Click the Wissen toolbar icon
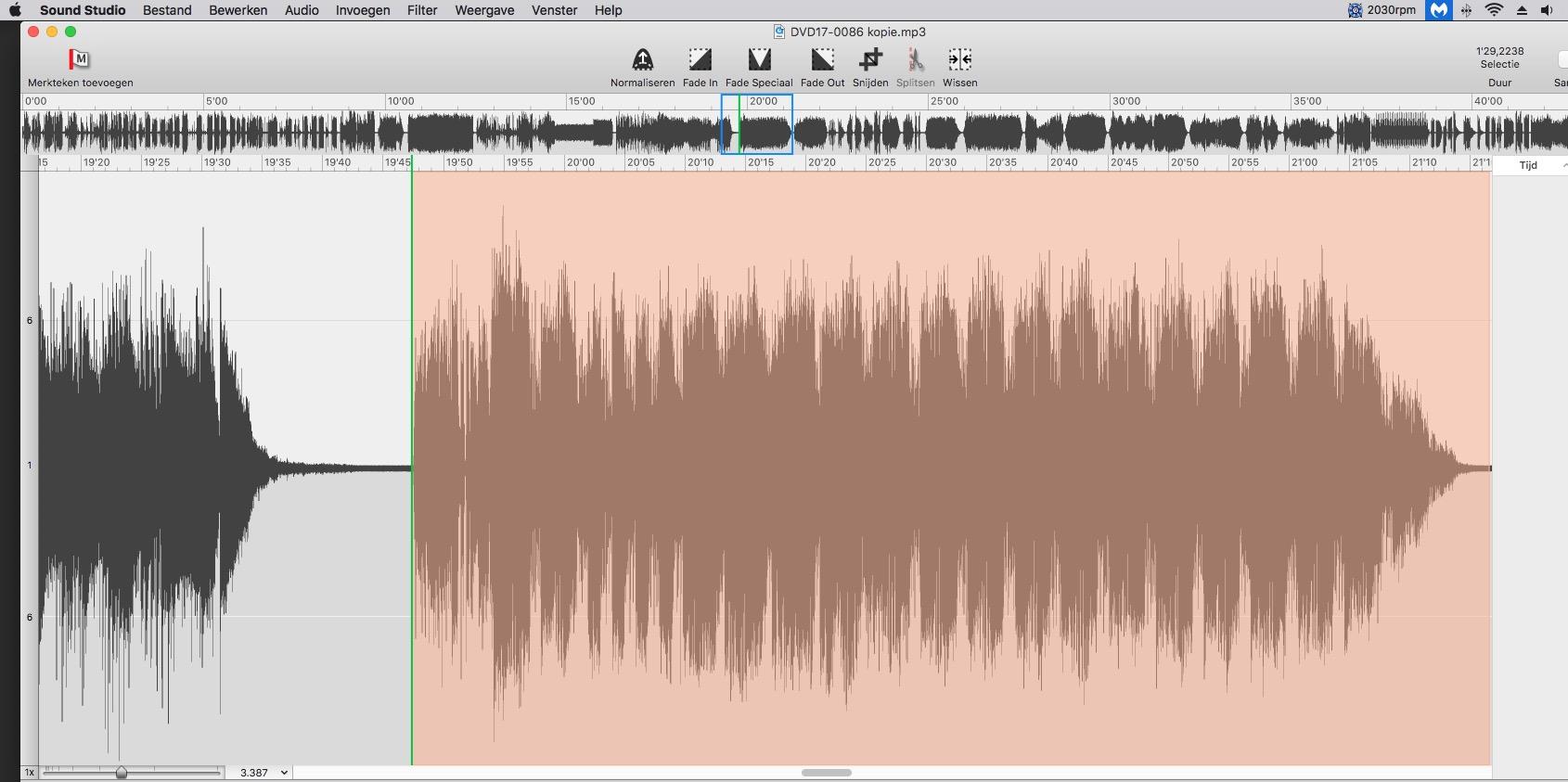 [959, 60]
